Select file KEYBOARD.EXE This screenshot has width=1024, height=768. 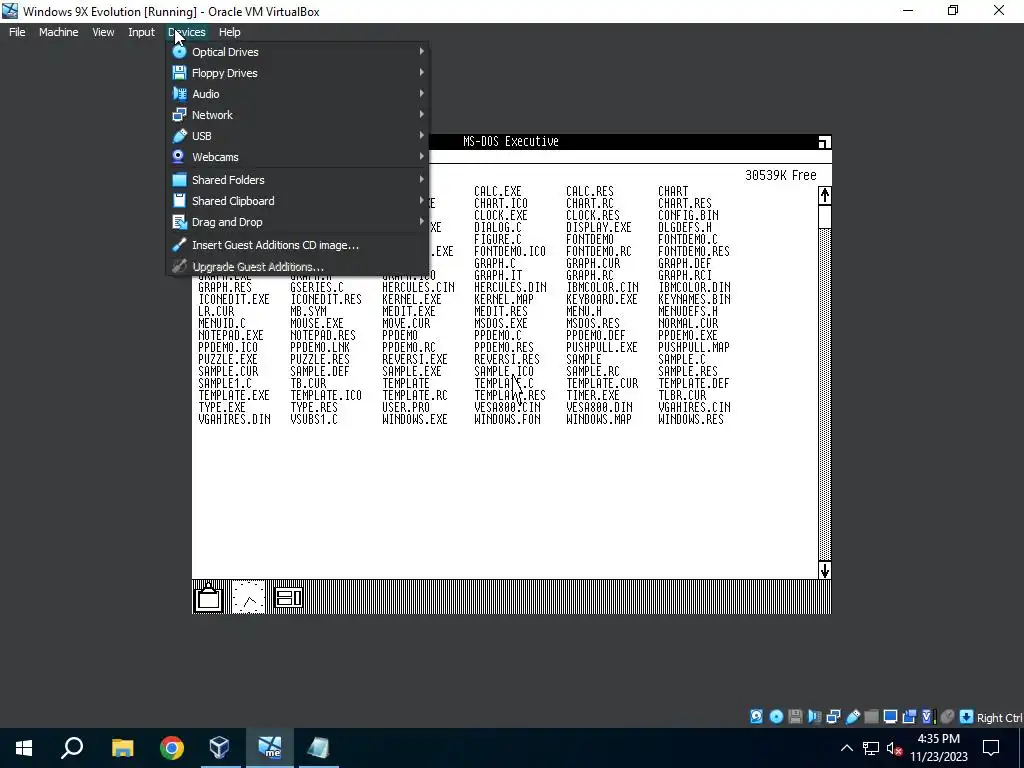pyautogui.click(x=601, y=299)
